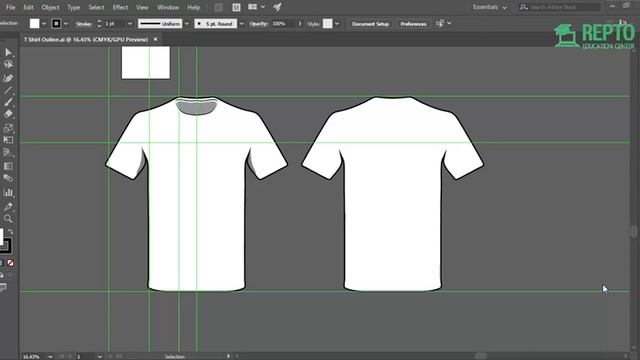Pick the Perspective Grid tool
The width and height of the screenshot is (640, 360).
8,153
